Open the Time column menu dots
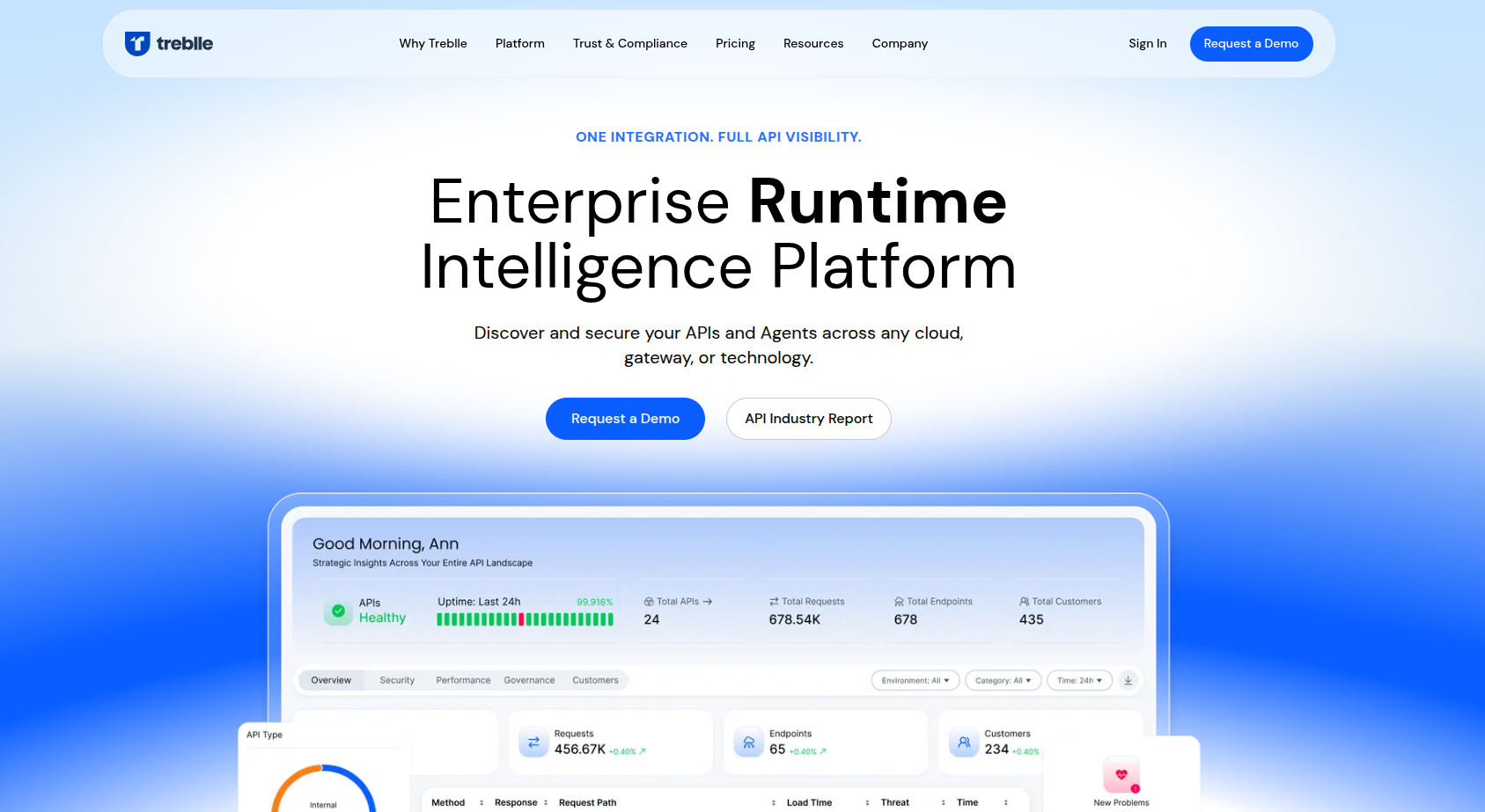 [1006, 802]
